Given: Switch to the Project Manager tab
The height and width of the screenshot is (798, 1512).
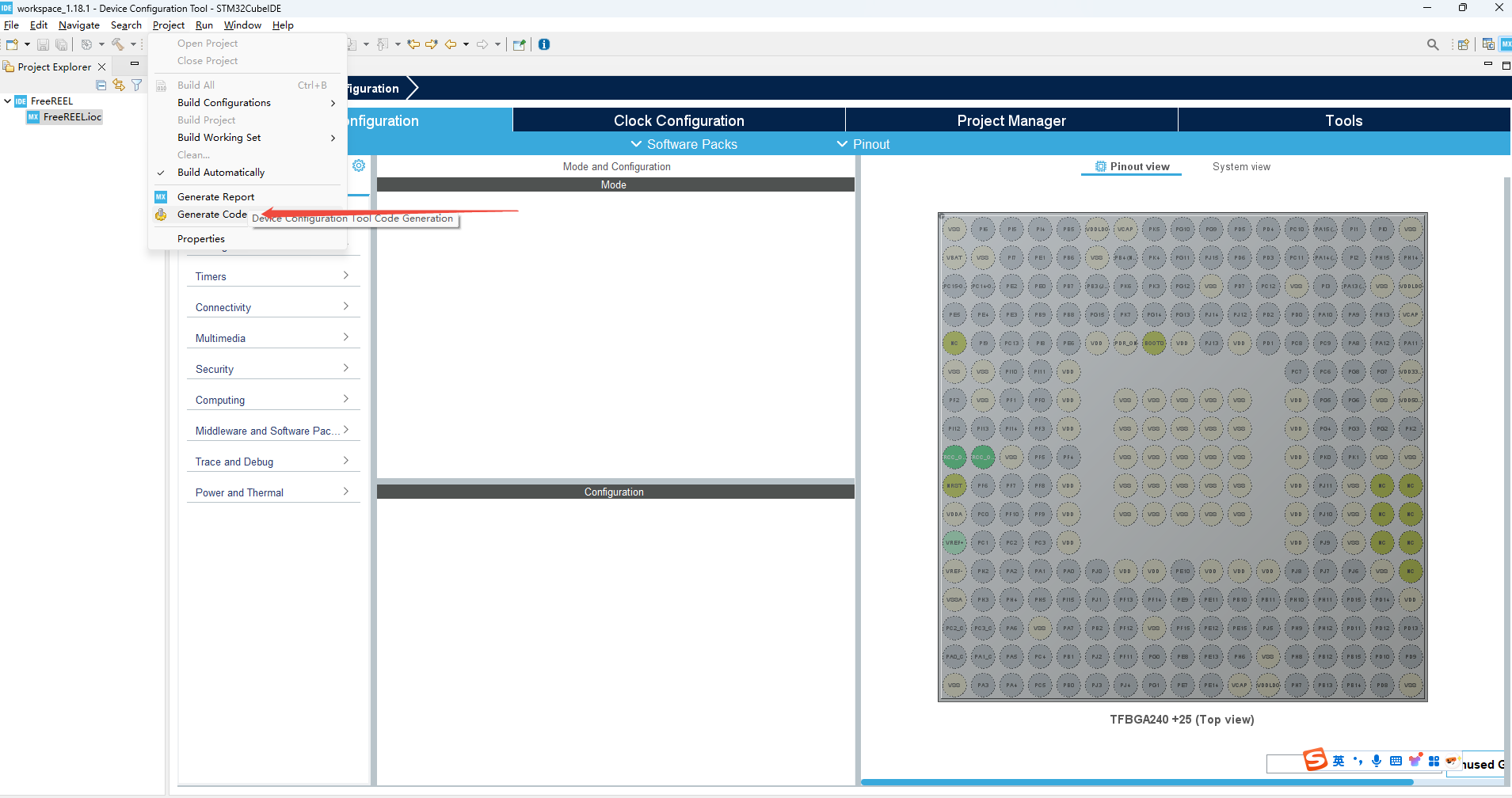Looking at the screenshot, I should [x=1011, y=120].
